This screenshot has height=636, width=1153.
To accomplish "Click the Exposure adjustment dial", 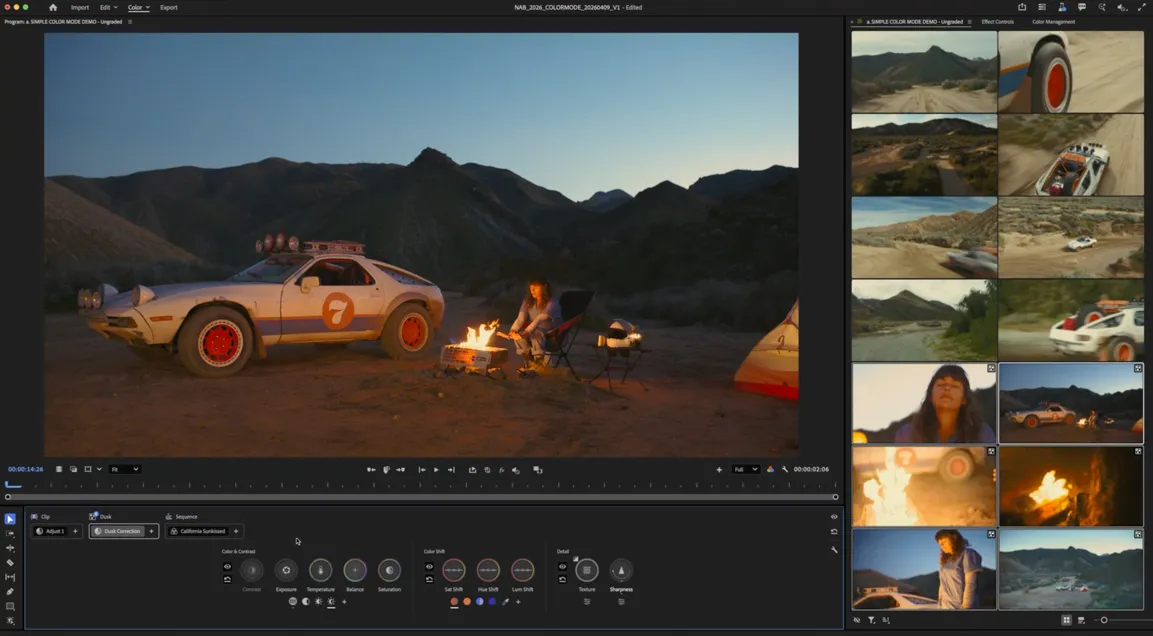I will [286, 570].
